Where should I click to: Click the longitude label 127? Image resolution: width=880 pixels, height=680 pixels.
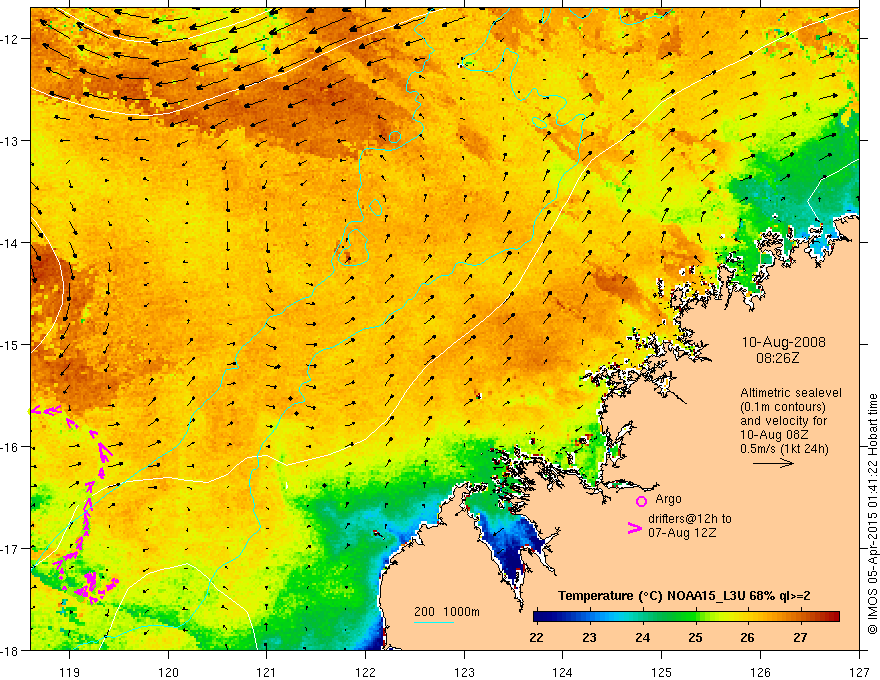(x=859, y=672)
